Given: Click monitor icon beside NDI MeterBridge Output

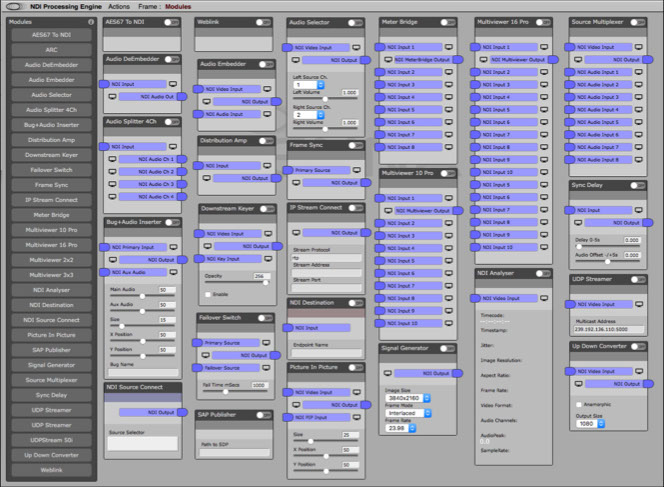Looking at the screenshot, I should click(388, 60).
